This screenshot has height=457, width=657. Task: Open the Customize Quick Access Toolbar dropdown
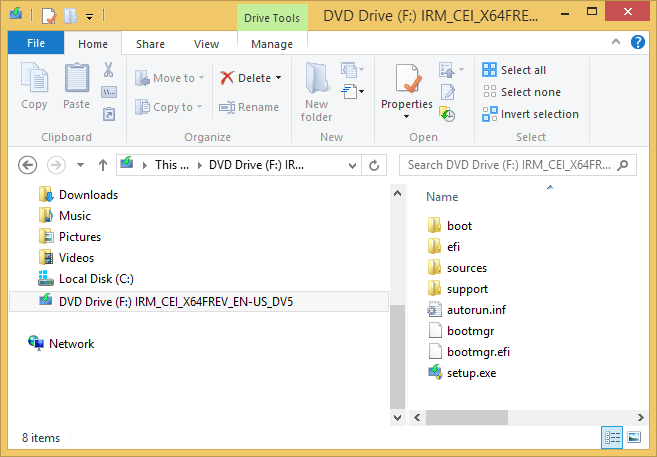click(89, 17)
